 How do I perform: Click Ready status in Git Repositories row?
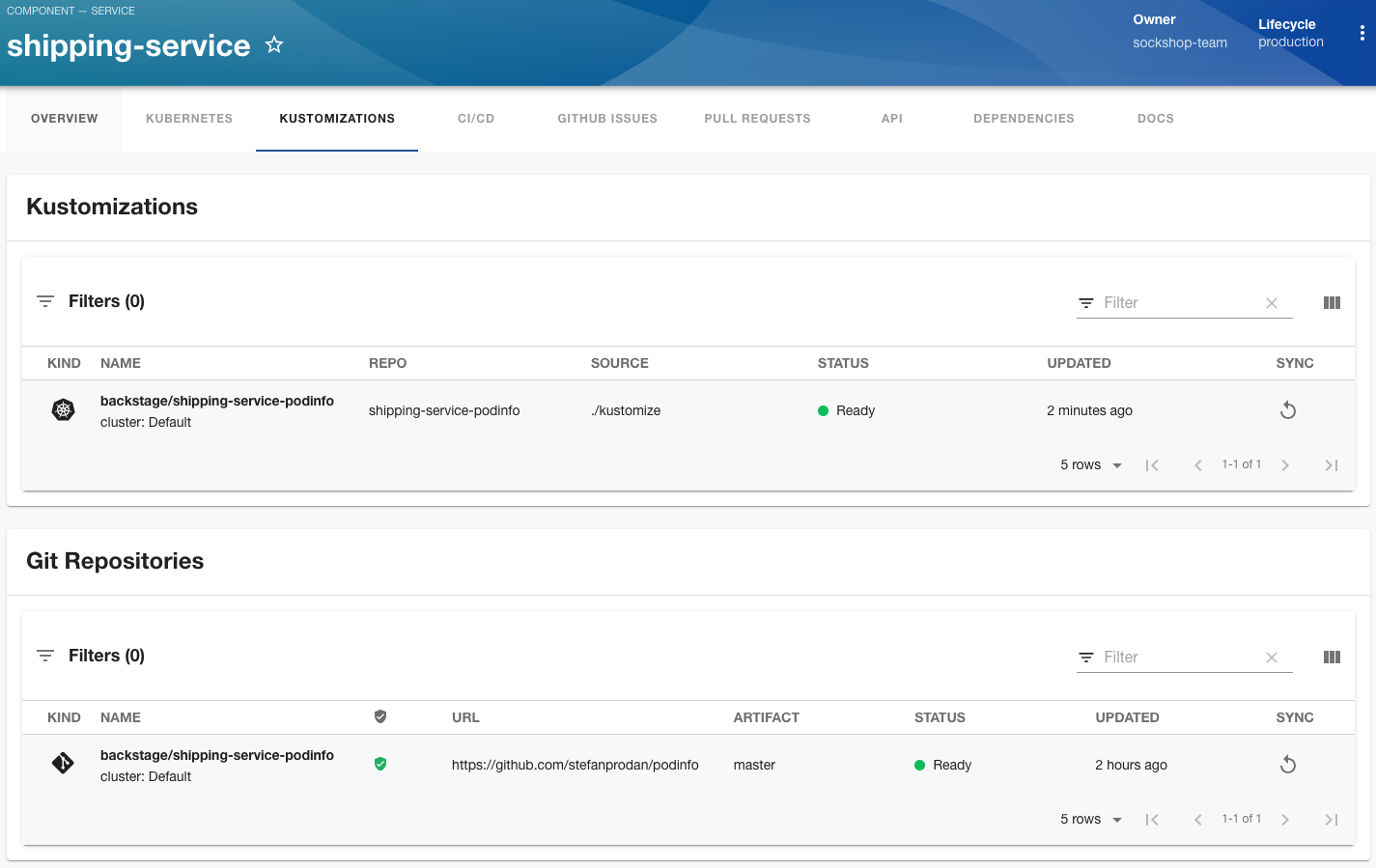point(942,765)
